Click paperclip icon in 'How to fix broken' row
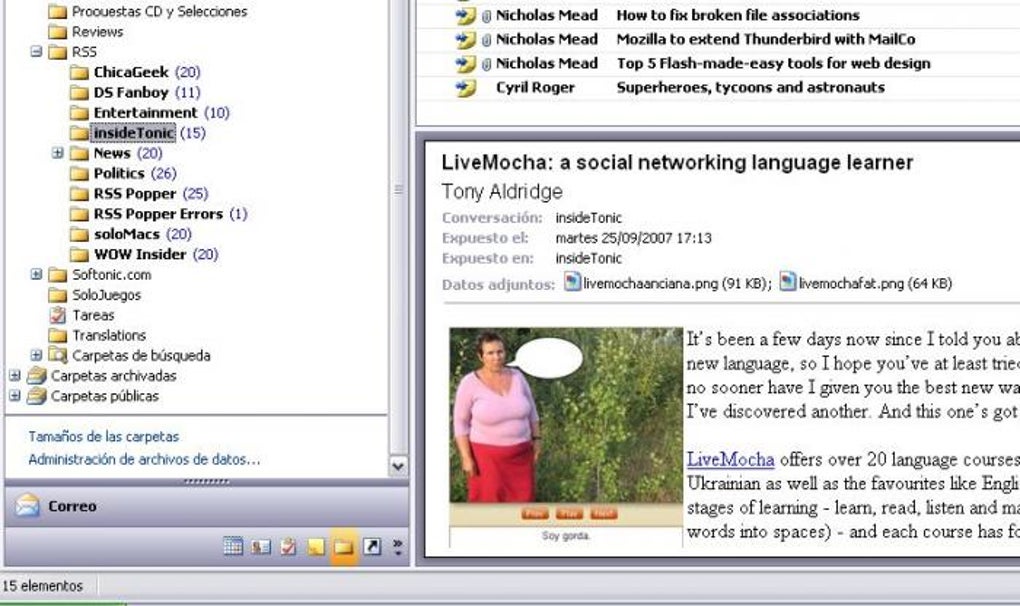 pyautogui.click(x=486, y=16)
